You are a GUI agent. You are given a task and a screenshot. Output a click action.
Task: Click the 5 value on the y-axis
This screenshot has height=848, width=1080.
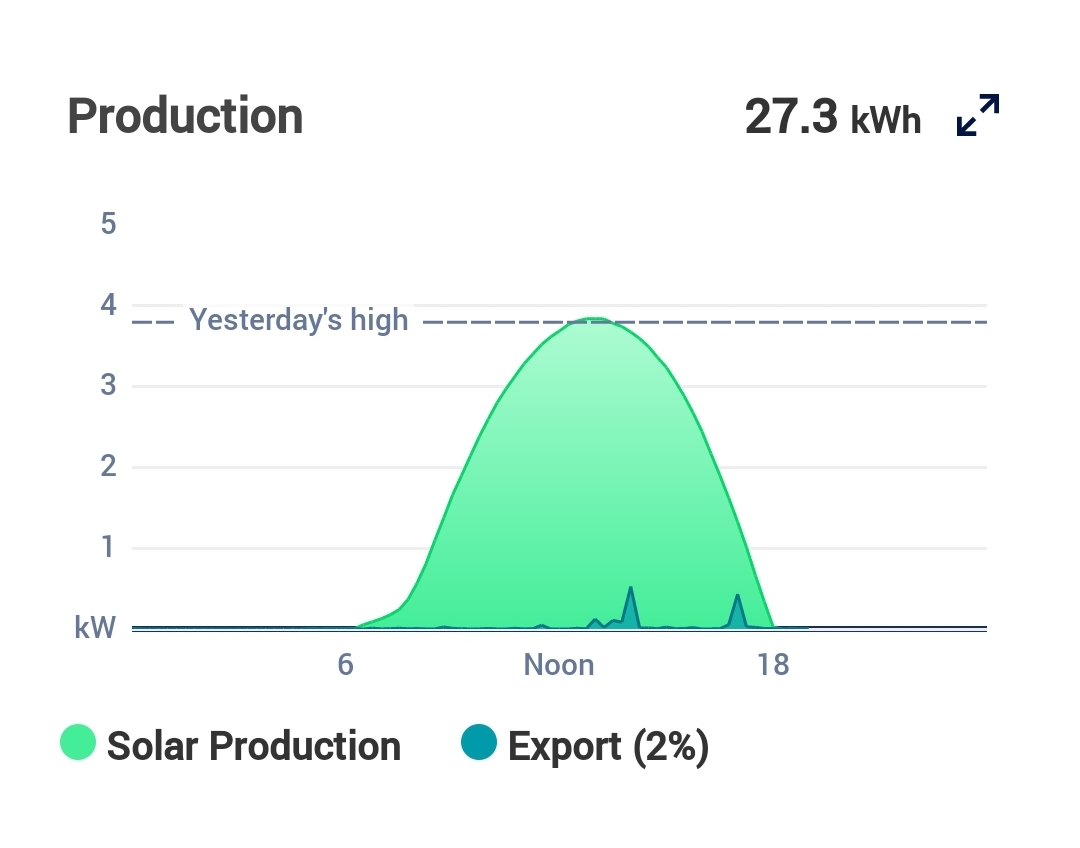click(x=108, y=223)
